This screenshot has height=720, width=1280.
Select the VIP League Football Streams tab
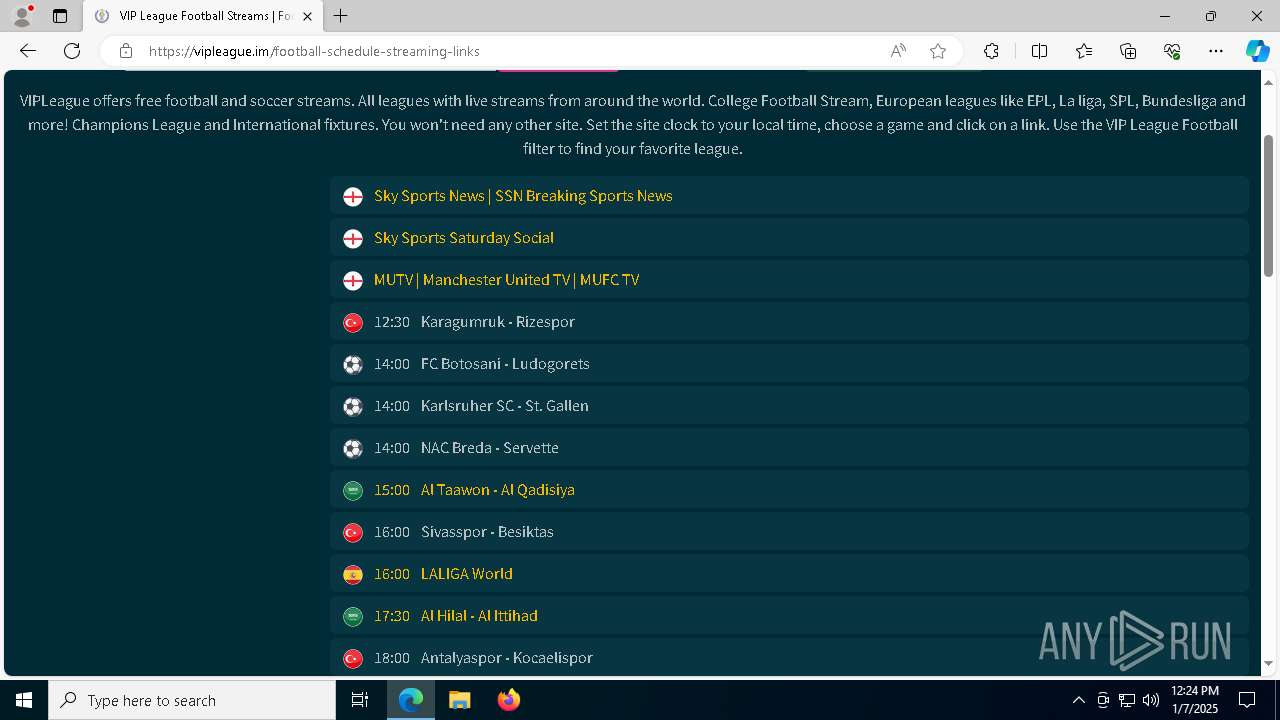pos(204,16)
